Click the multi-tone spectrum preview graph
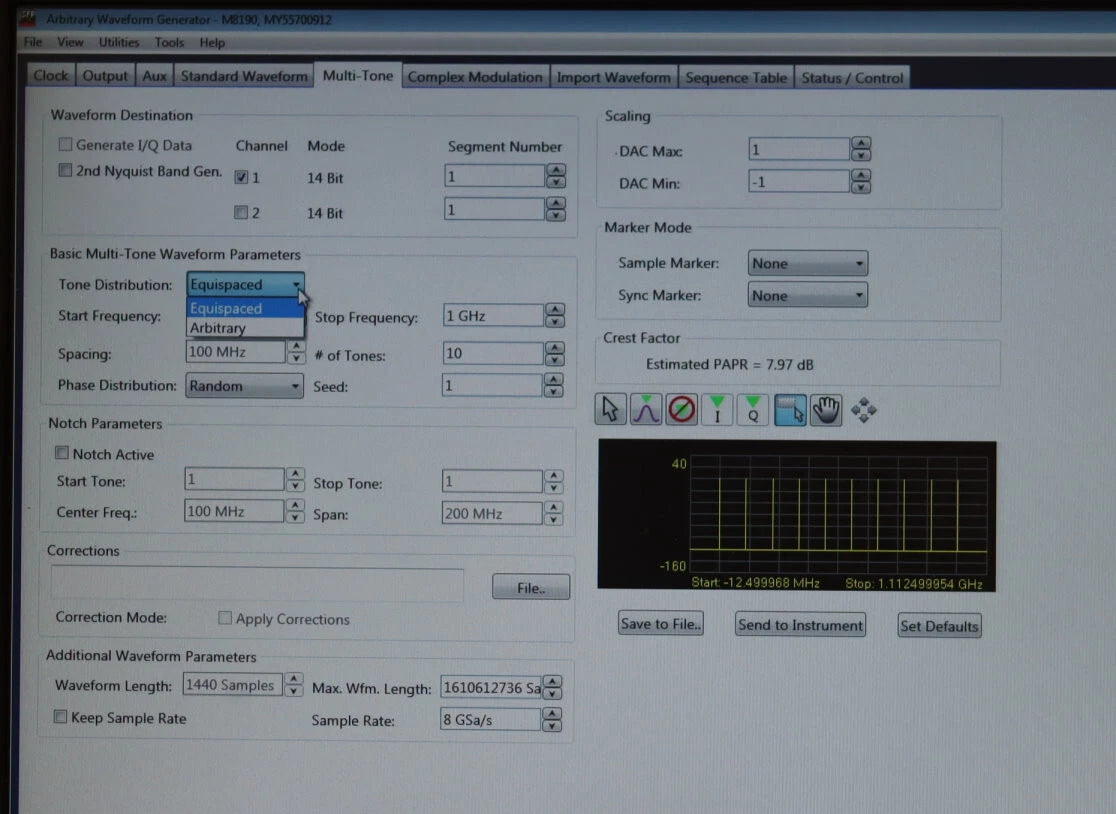1116x814 pixels. tap(797, 515)
